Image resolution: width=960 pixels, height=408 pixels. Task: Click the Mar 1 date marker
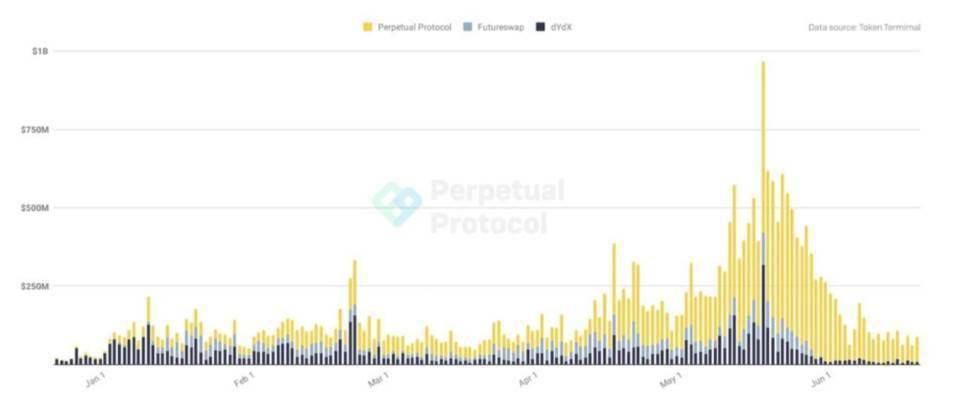378,381
